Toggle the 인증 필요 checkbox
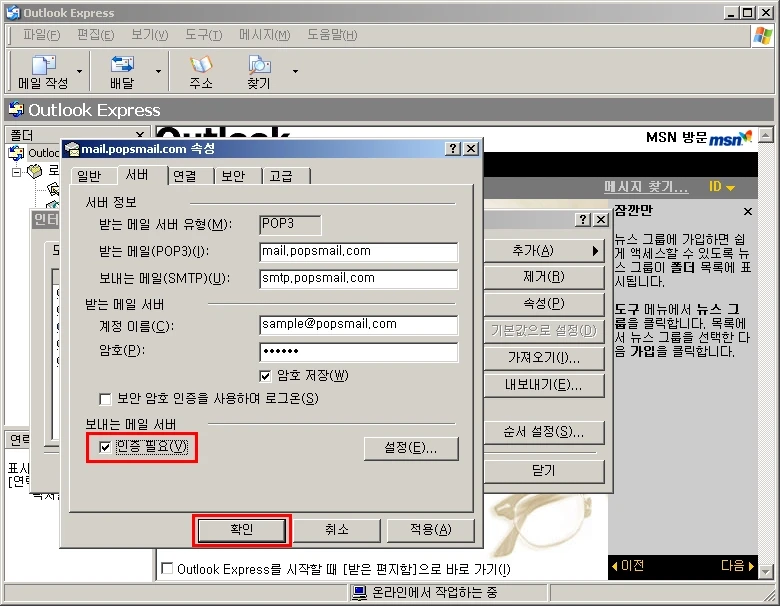780x606 pixels. pyautogui.click(x=106, y=447)
